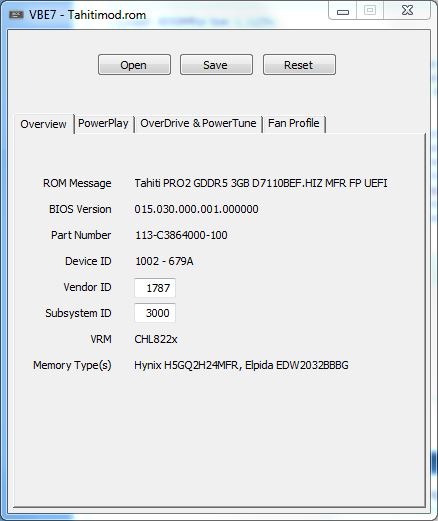Click the Memory Type(s) label
The height and width of the screenshot is (521, 438).
coord(72,365)
